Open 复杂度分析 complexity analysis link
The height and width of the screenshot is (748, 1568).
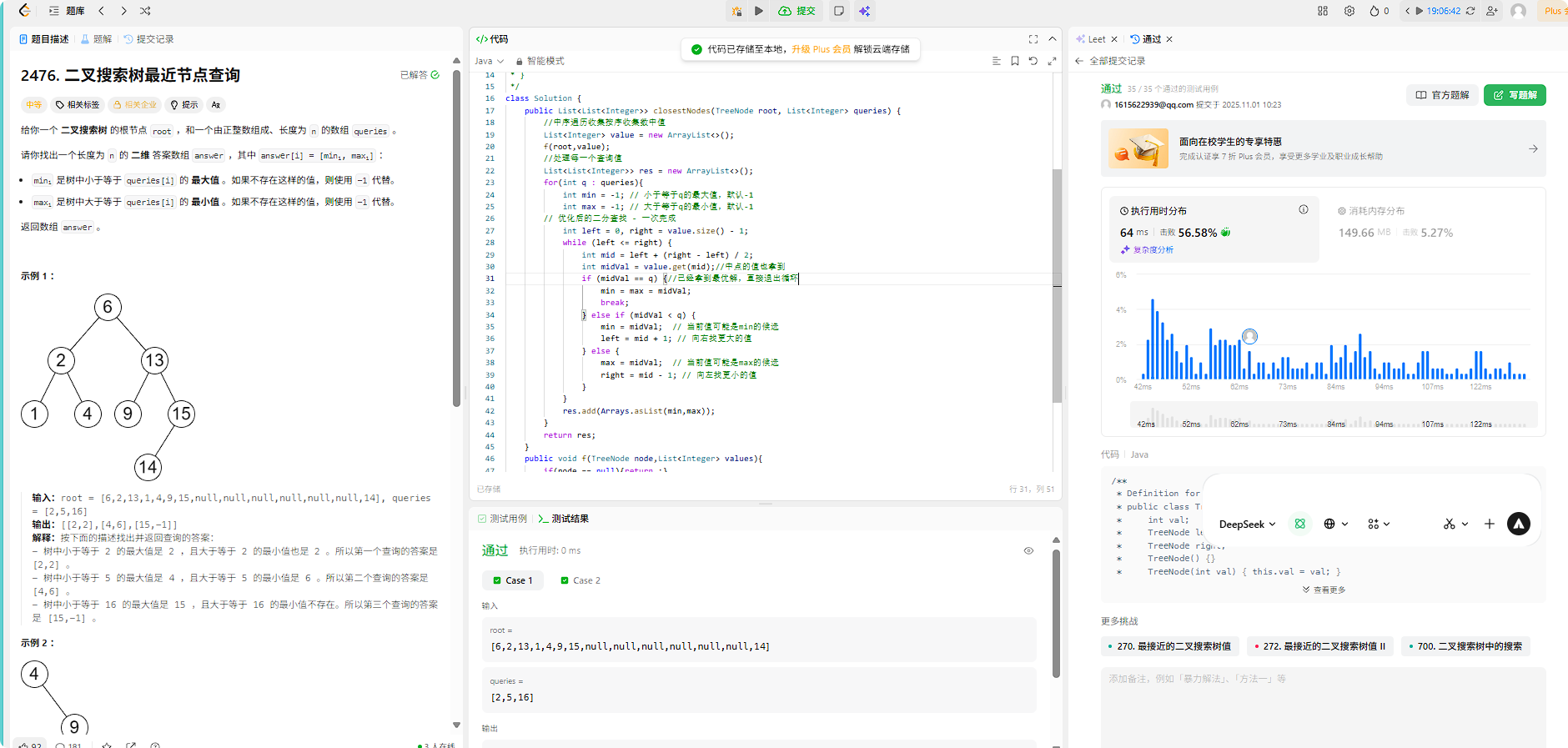(x=1147, y=249)
